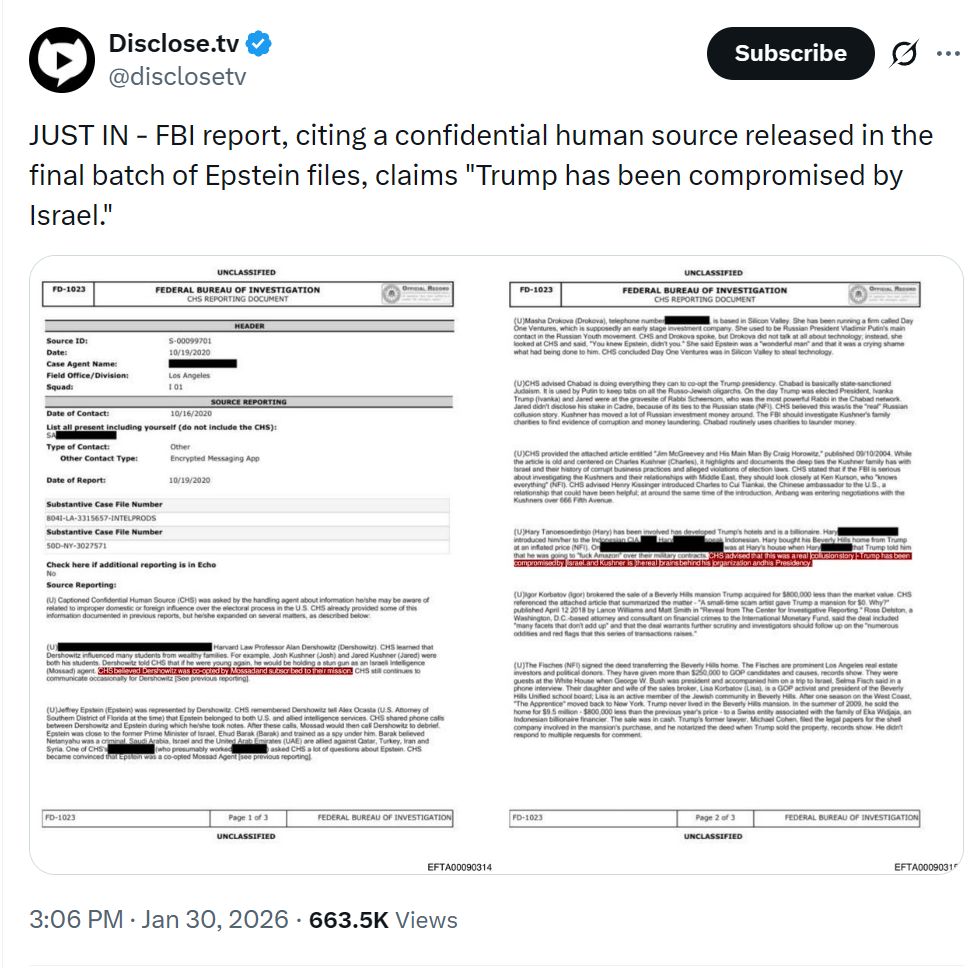Click the tweet timestamp 3:06 PM
975x969 pixels.
coord(77,920)
